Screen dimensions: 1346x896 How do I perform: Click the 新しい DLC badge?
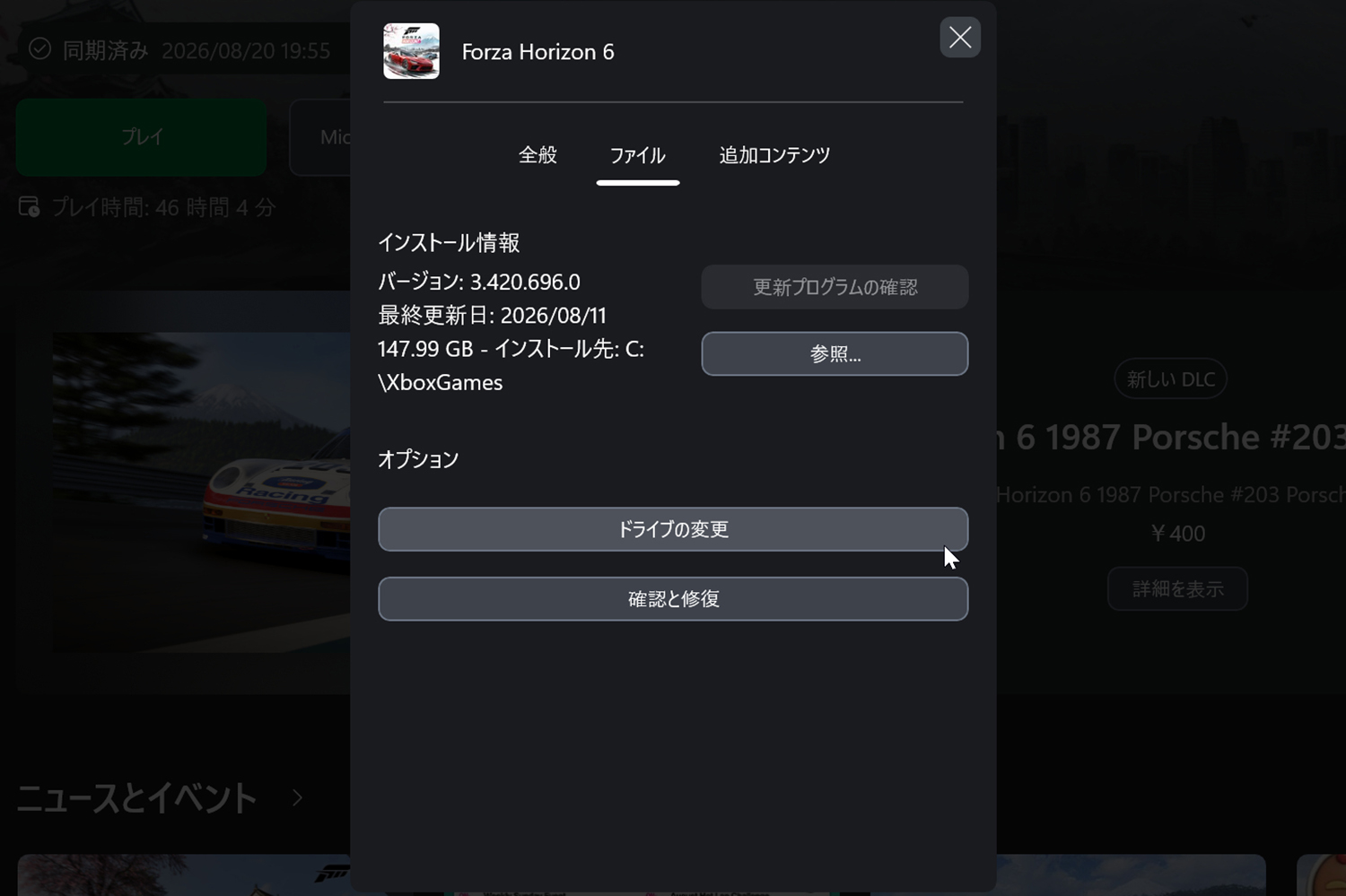1170,379
